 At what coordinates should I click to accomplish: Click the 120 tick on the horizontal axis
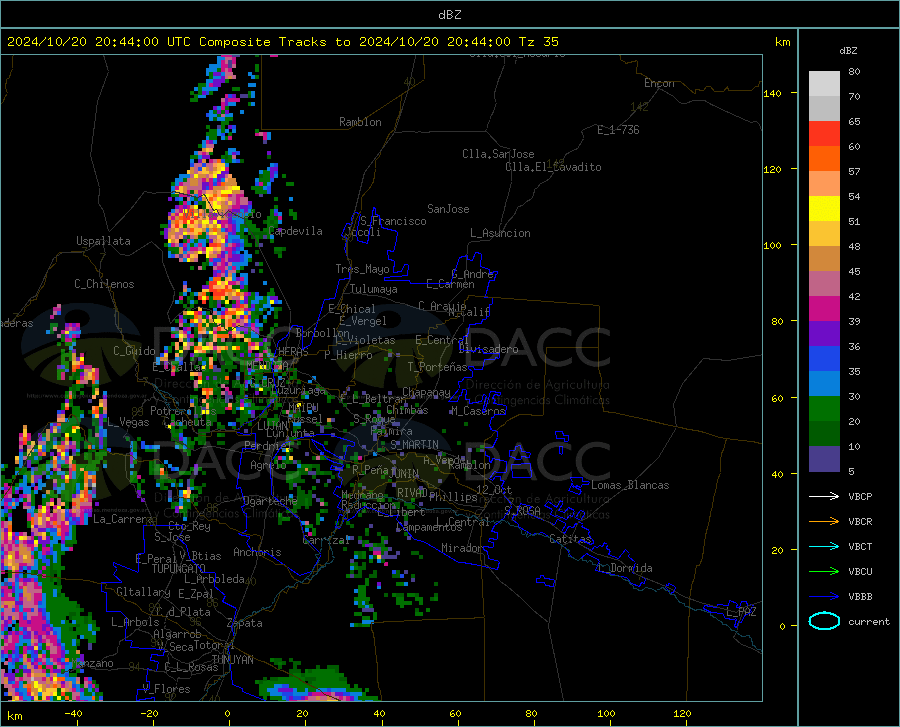(682, 714)
